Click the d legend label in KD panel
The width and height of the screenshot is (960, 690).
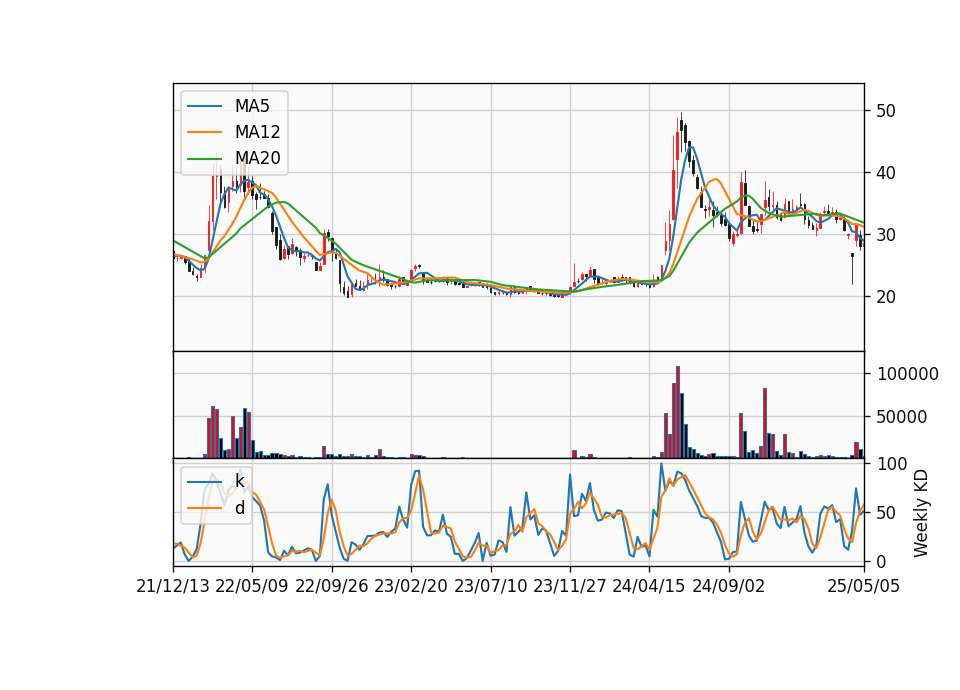pyautogui.click(x=239, y=508)
